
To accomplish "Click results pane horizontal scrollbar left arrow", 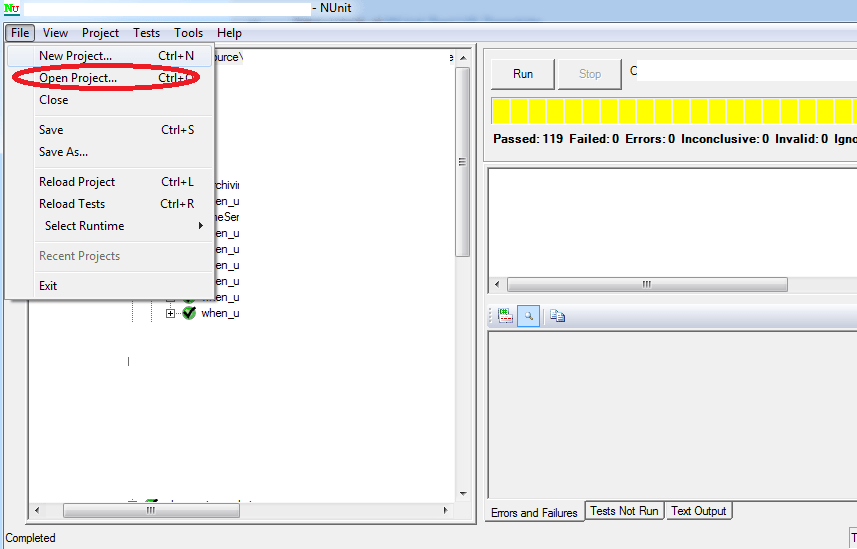I will click(x=497, y=284).
